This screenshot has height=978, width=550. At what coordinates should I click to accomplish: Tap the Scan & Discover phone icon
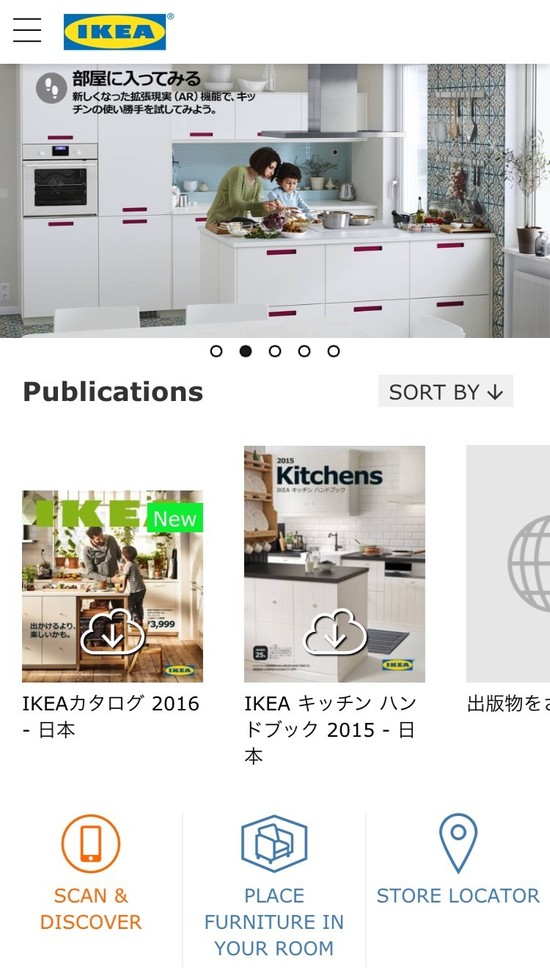coord(90,843)
